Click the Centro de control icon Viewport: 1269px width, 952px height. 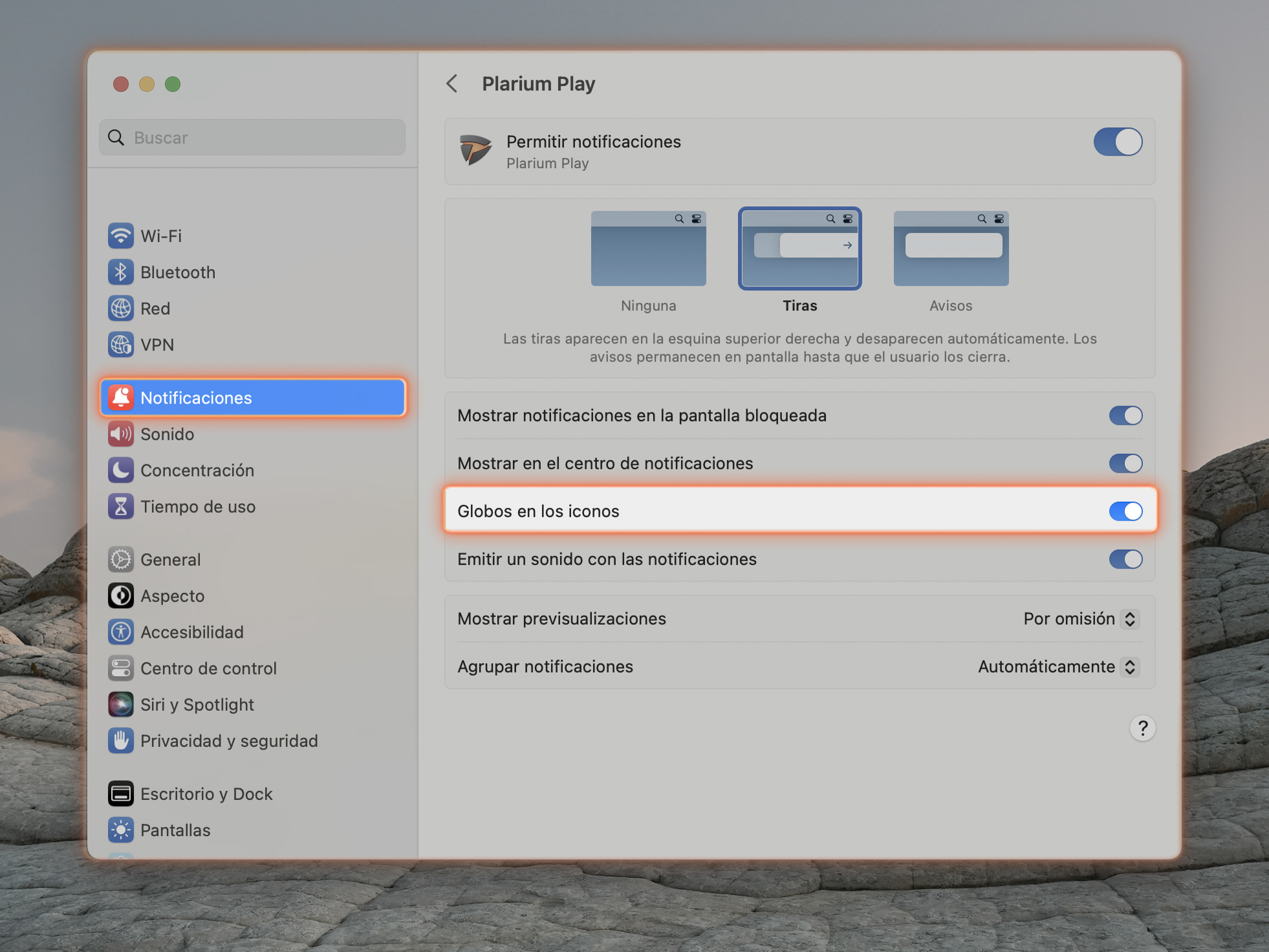(x=121, y=668)
